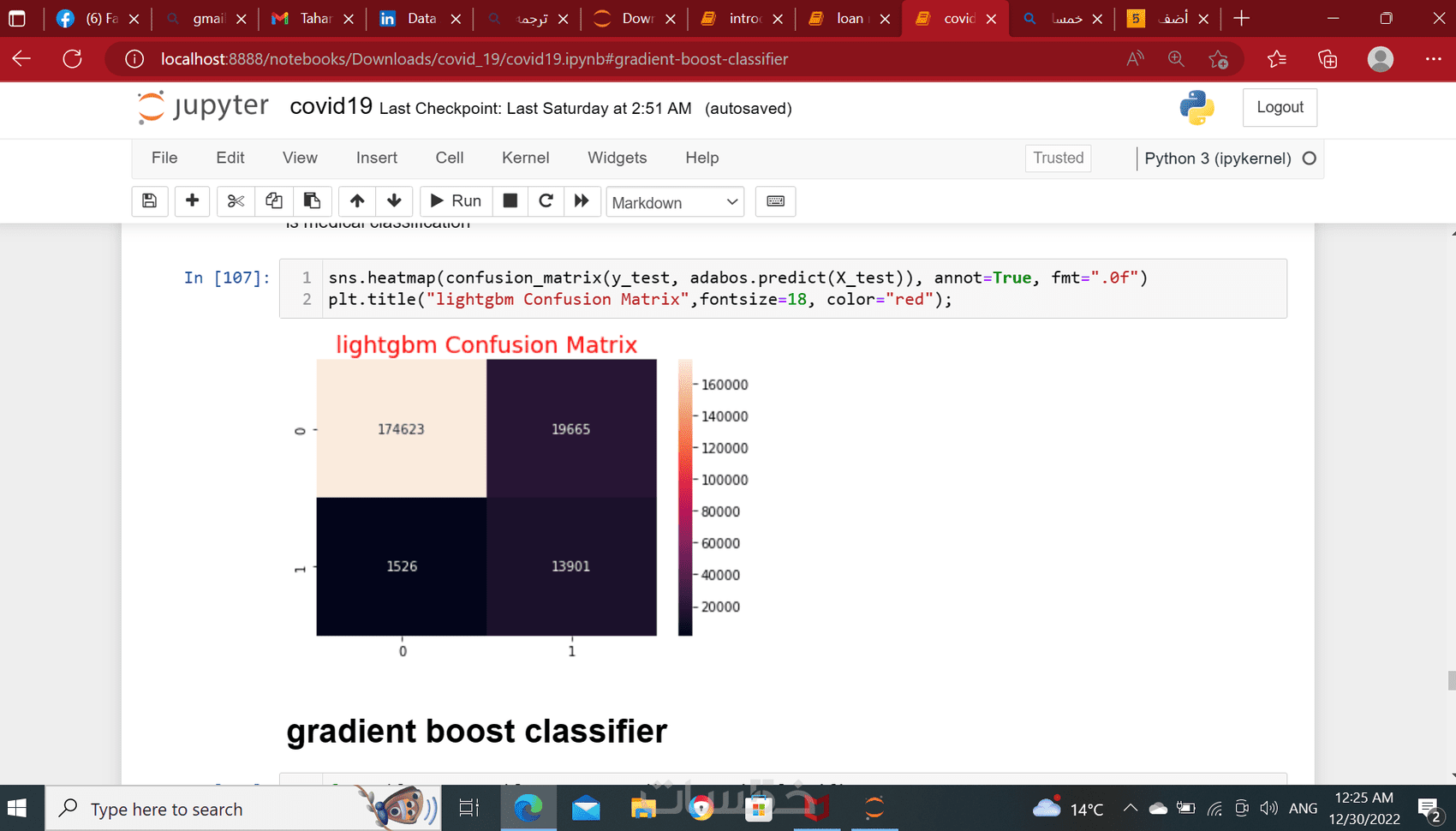Run the selected cell

click(456, 201)
